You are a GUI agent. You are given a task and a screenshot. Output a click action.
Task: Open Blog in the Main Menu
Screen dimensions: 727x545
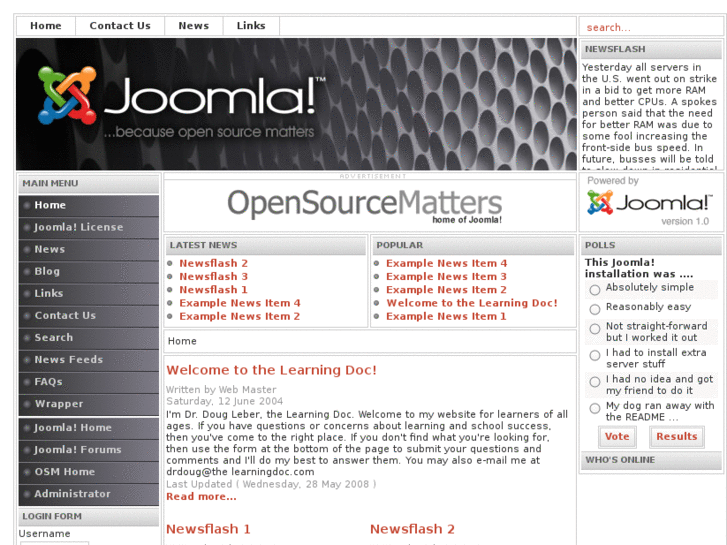[x=89, y=271]
